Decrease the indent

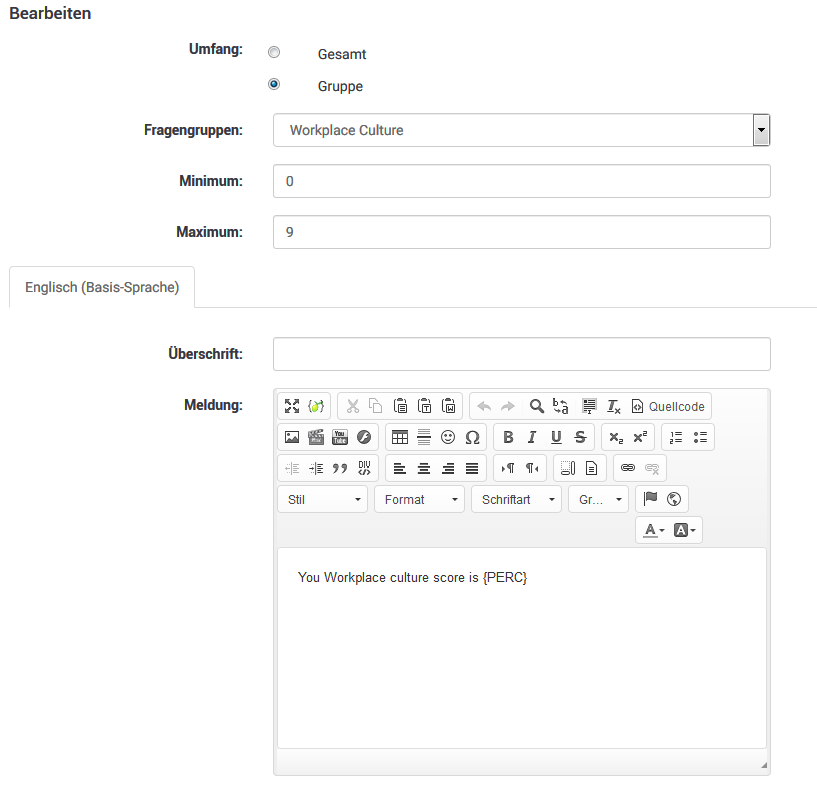point(292,468)
